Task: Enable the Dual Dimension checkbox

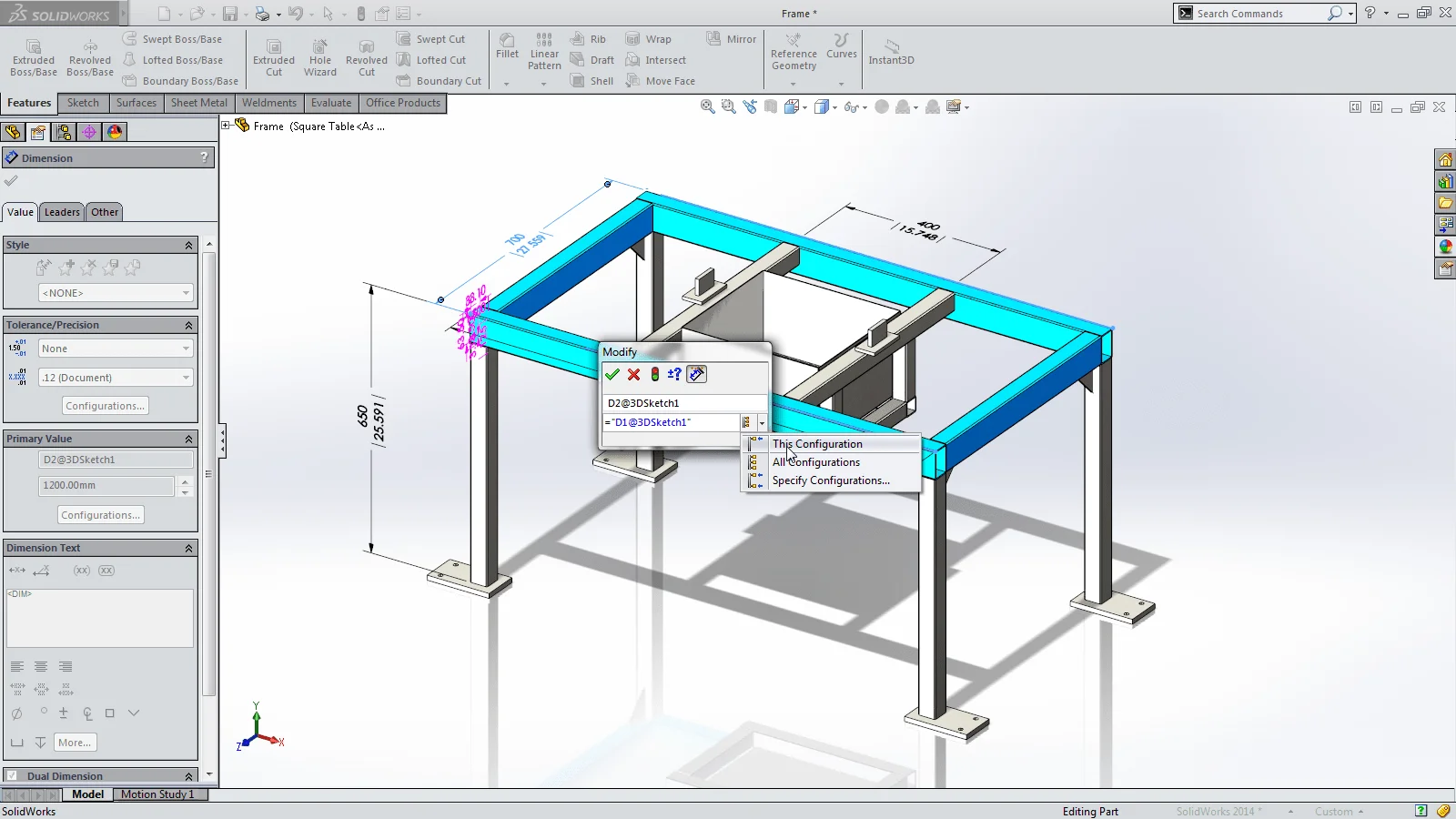Action: tap(10, 775)
